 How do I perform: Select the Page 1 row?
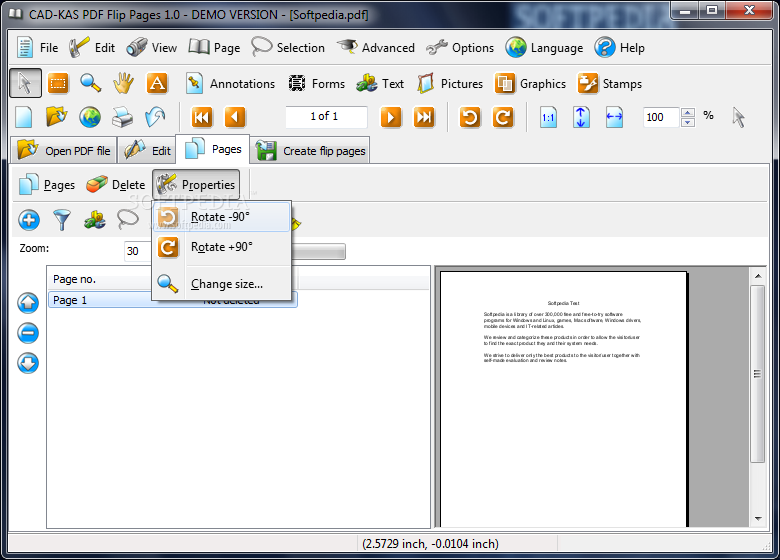click(x=173, y=300)
